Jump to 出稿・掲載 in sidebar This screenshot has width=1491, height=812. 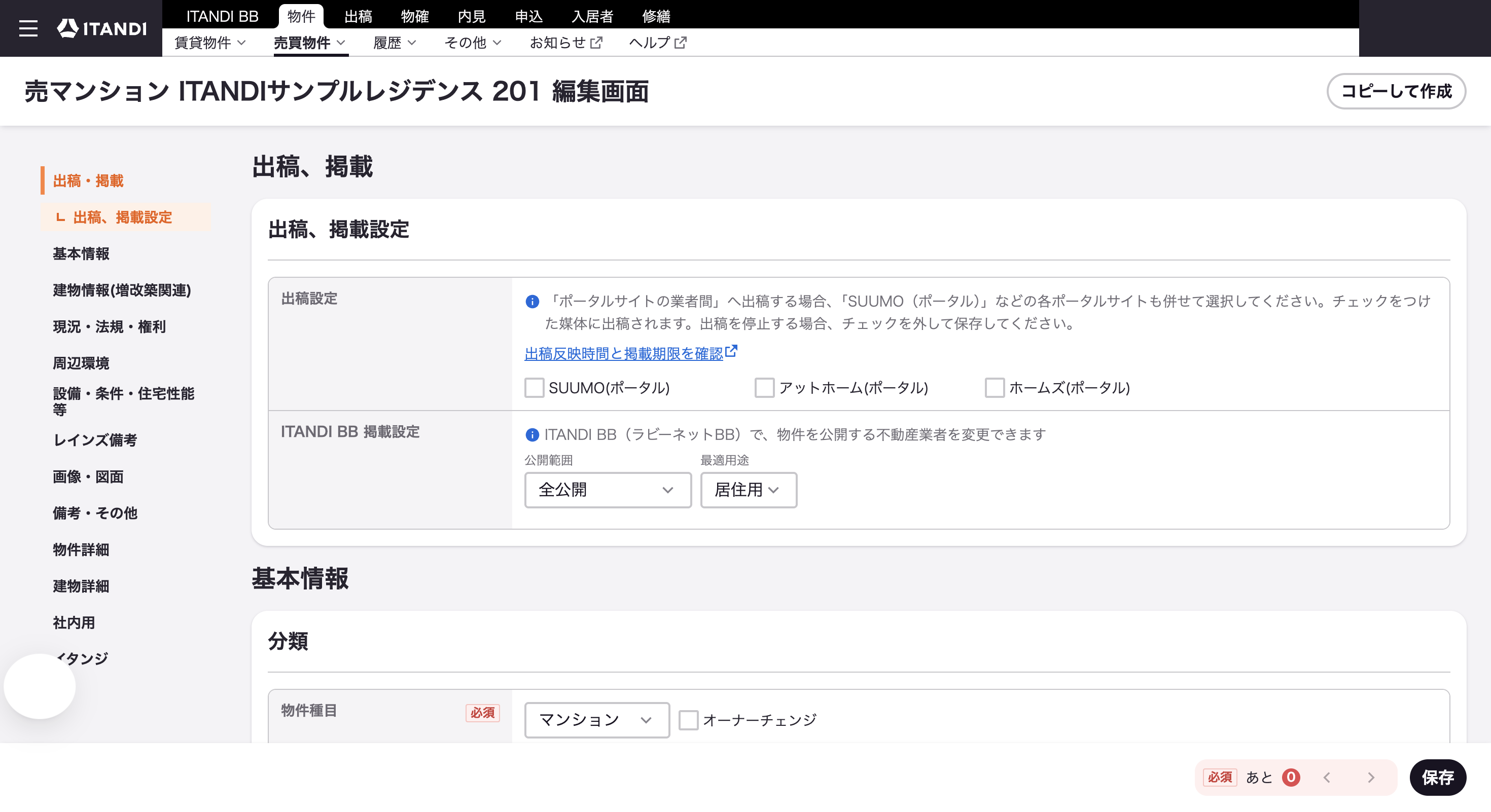click(88, 180)
